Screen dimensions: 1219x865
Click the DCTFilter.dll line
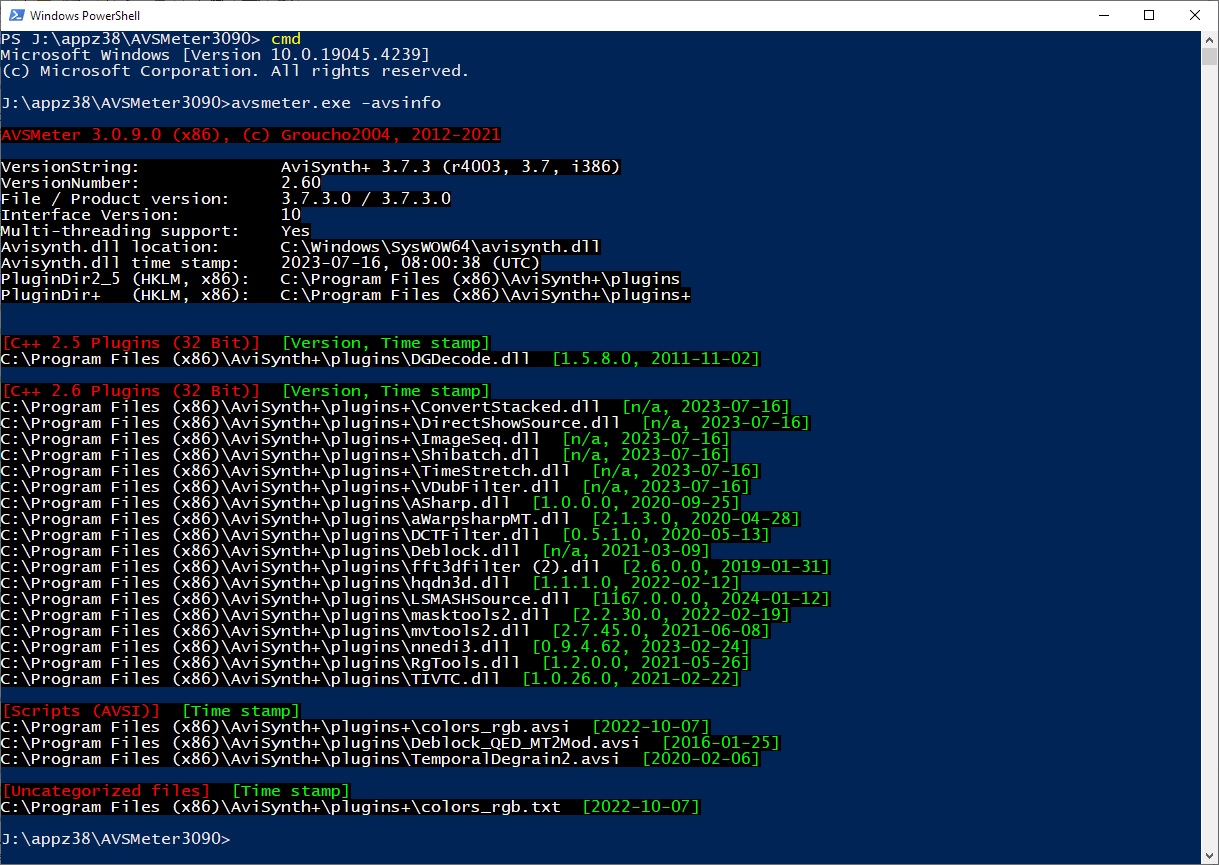pos(386,535)
